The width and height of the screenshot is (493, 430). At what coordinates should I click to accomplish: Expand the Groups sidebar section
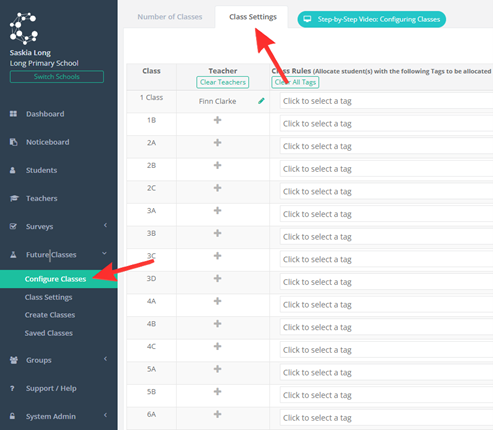[x=105, y=359]
